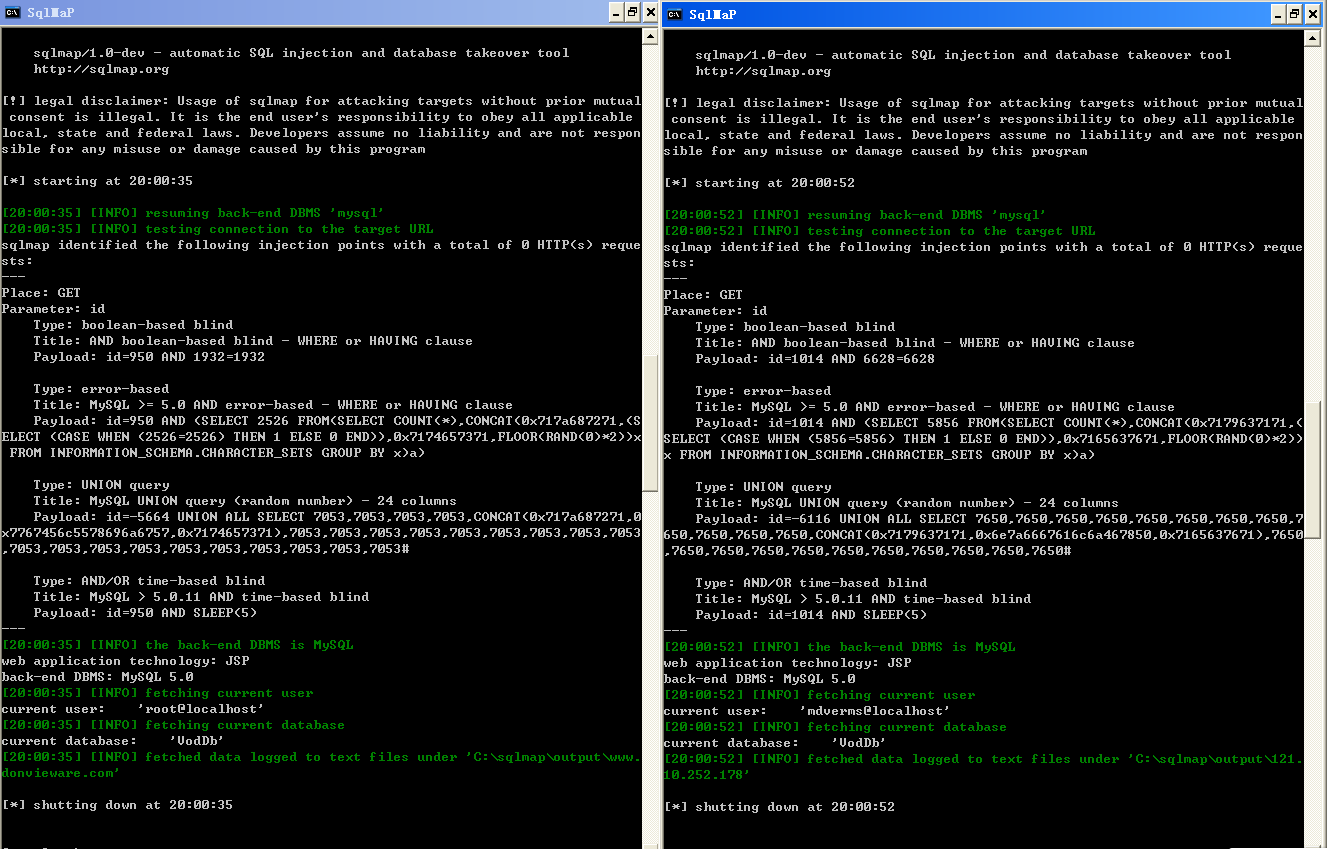Click 'Place: GET' in left window
The height and width of the screenshot is (849, 1327).
tap(41, 293)
